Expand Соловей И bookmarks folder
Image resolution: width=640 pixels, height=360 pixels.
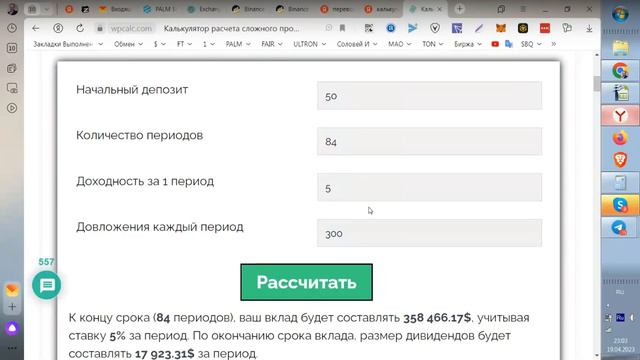point(357,44)
